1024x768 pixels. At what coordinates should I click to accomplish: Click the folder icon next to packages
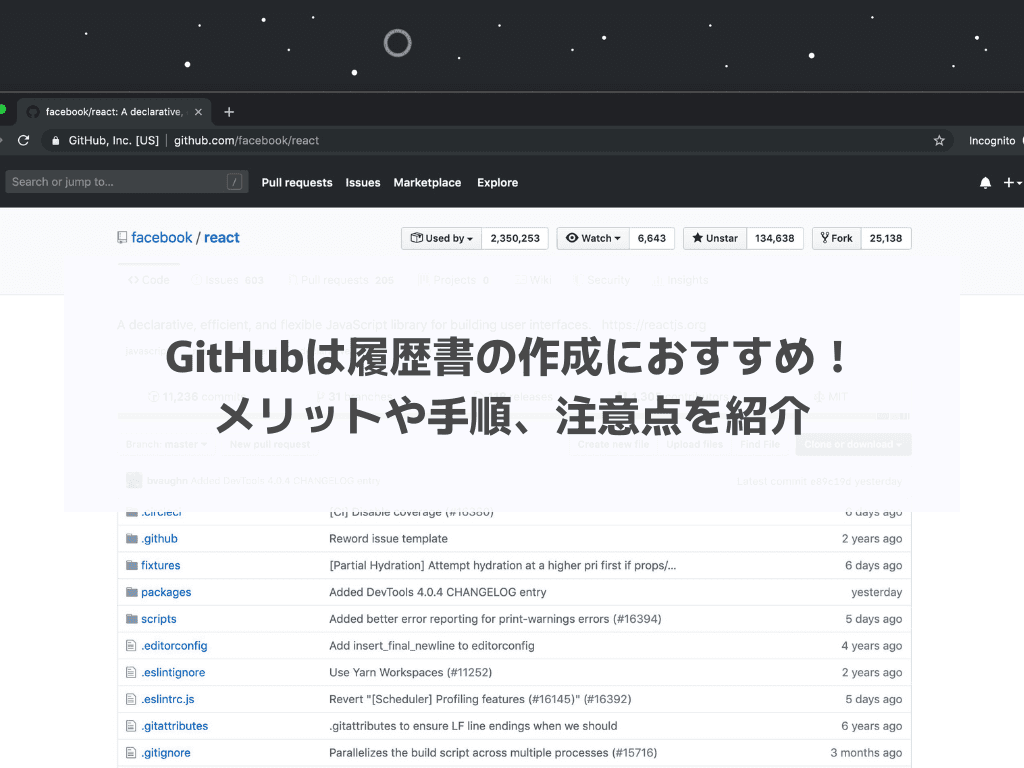[132, 592]
